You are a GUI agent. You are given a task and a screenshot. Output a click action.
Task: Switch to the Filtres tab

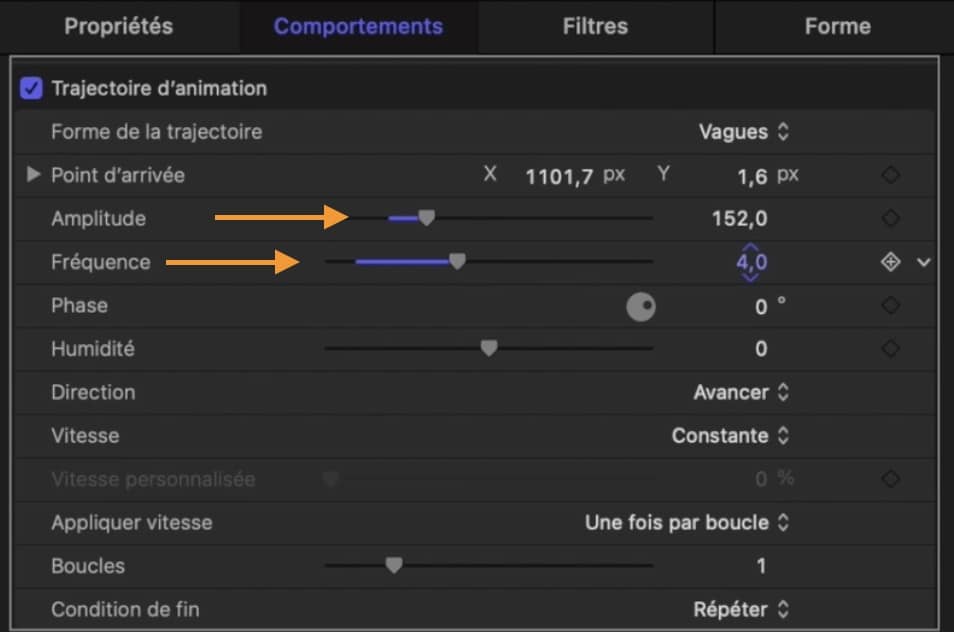[595, 26]
